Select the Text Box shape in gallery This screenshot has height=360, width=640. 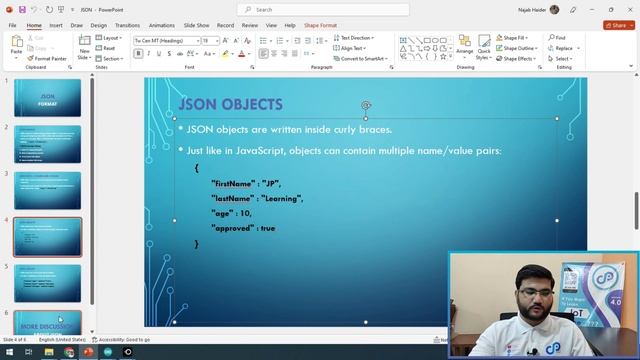[403, 40]
